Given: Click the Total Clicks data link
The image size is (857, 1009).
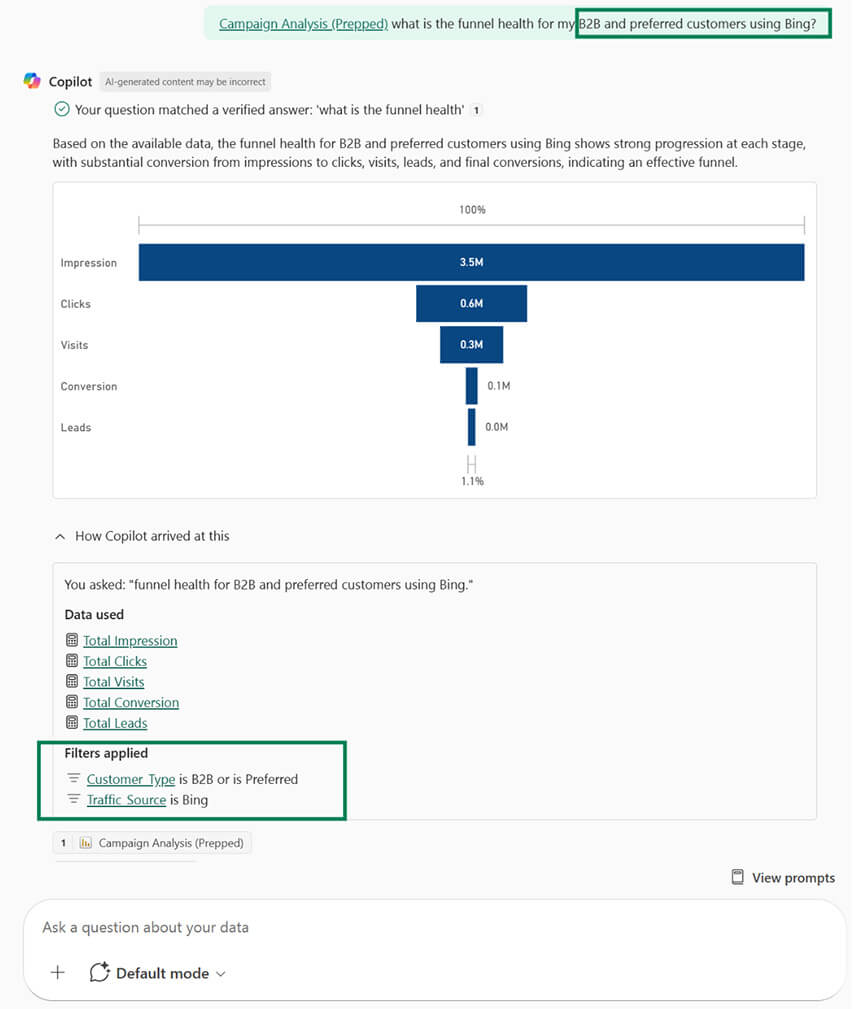Looking at the screenshot, I should click(114, 661).
